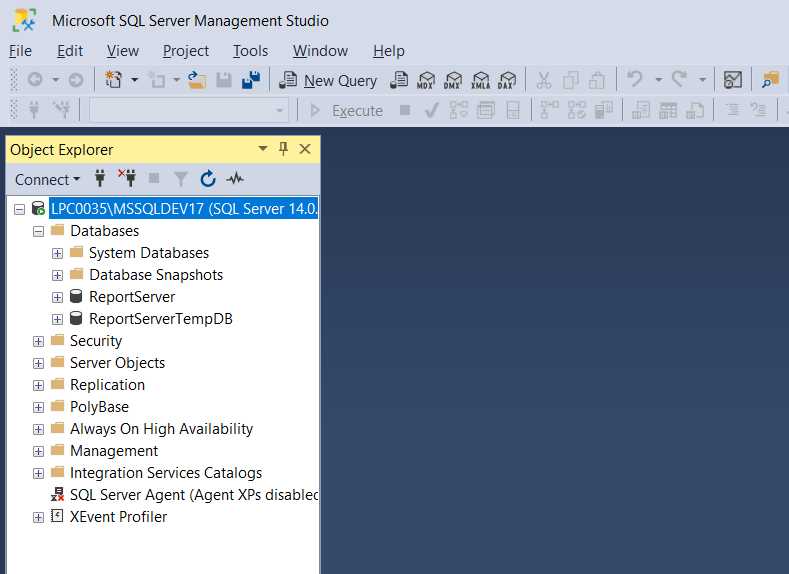Click Disconnect icon in Object Explorer

[127, 179]
